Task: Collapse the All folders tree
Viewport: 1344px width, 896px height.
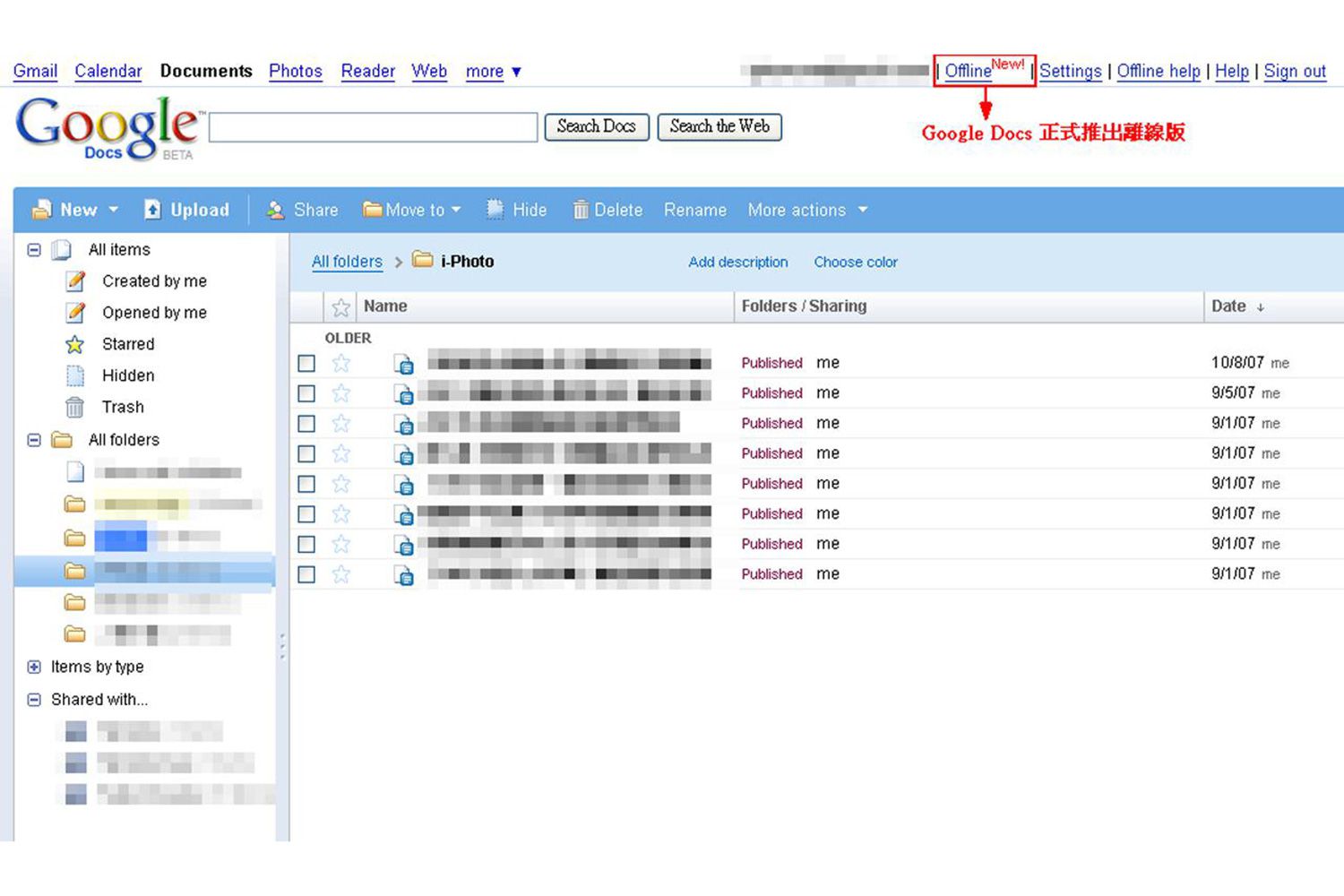Action: pos(34,440)
